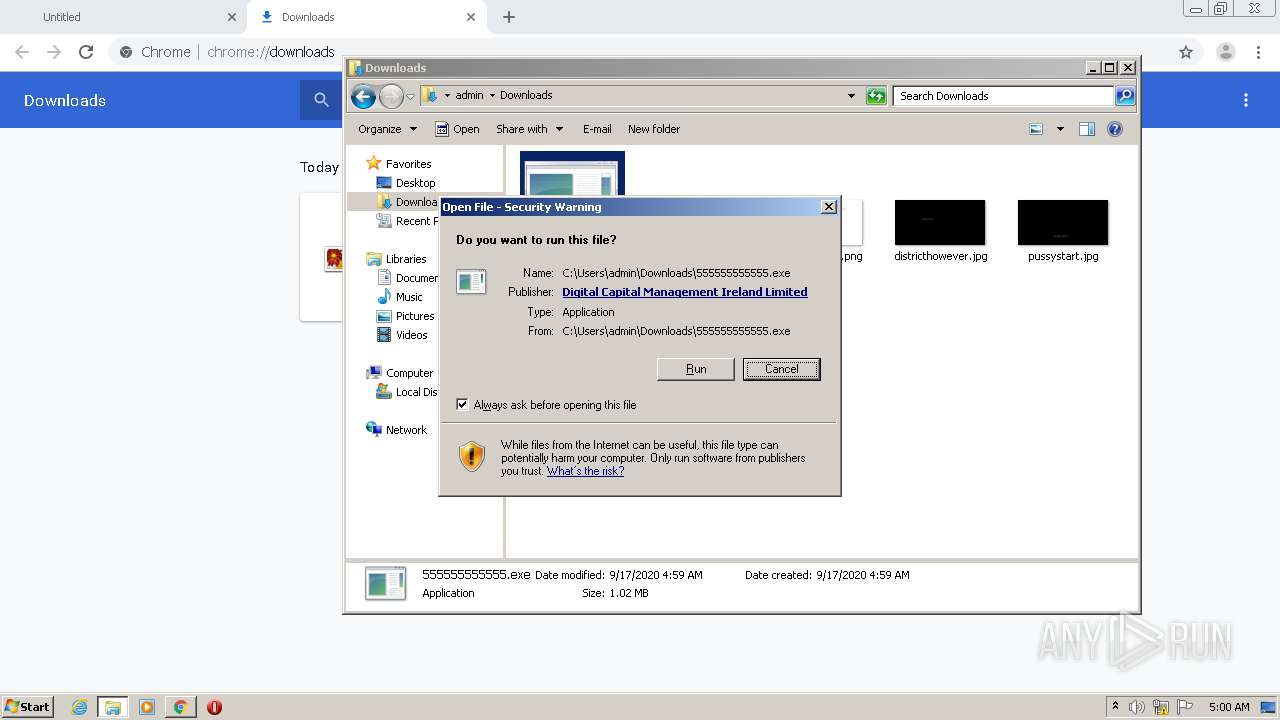Click Chrome back arrow
The image size is (1280, 720).
(22, 52)
